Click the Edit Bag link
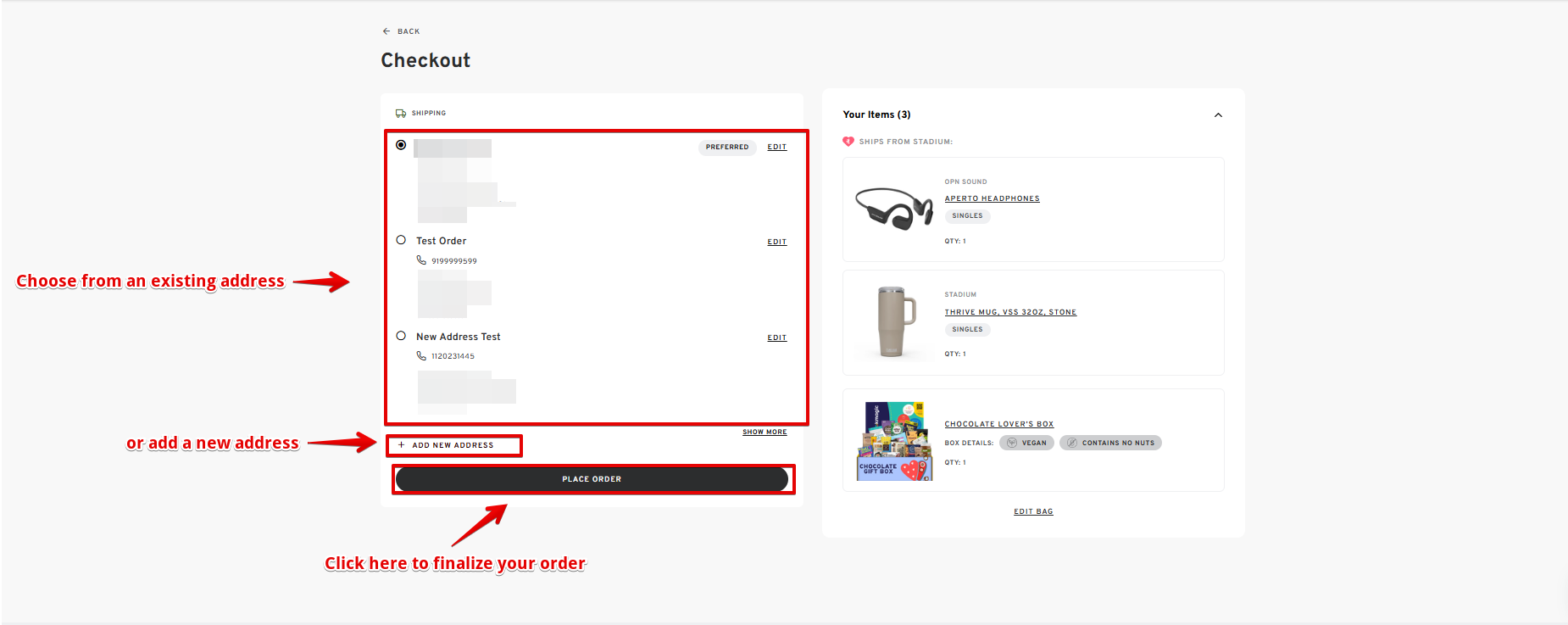This screenshot has height=625, width=1568. point(1033,511)
